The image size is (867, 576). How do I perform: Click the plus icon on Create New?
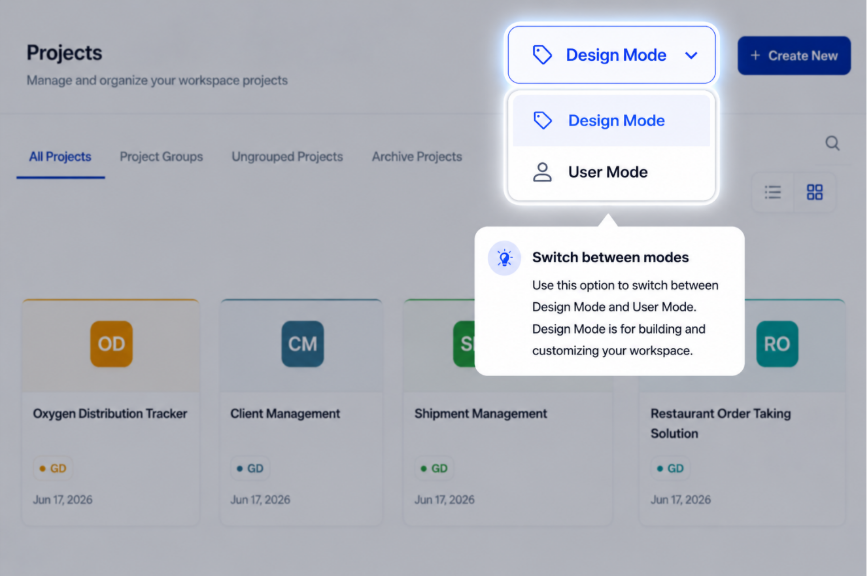coord(755,55)
